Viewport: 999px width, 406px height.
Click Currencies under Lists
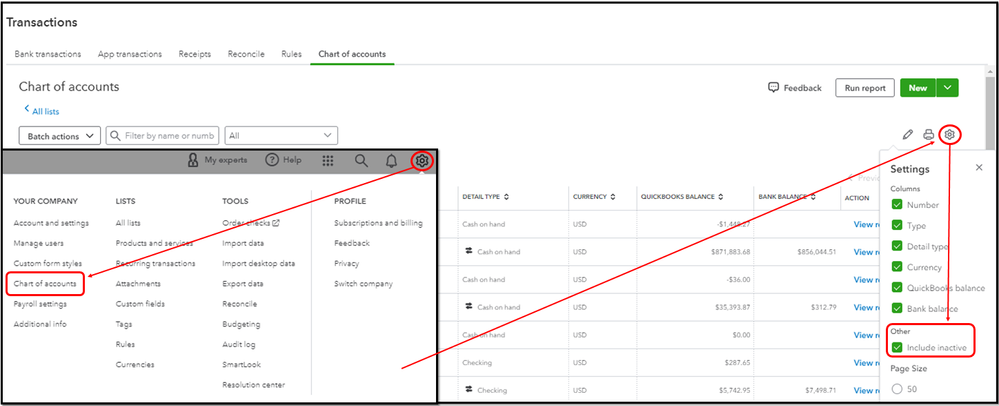[134, 365]
